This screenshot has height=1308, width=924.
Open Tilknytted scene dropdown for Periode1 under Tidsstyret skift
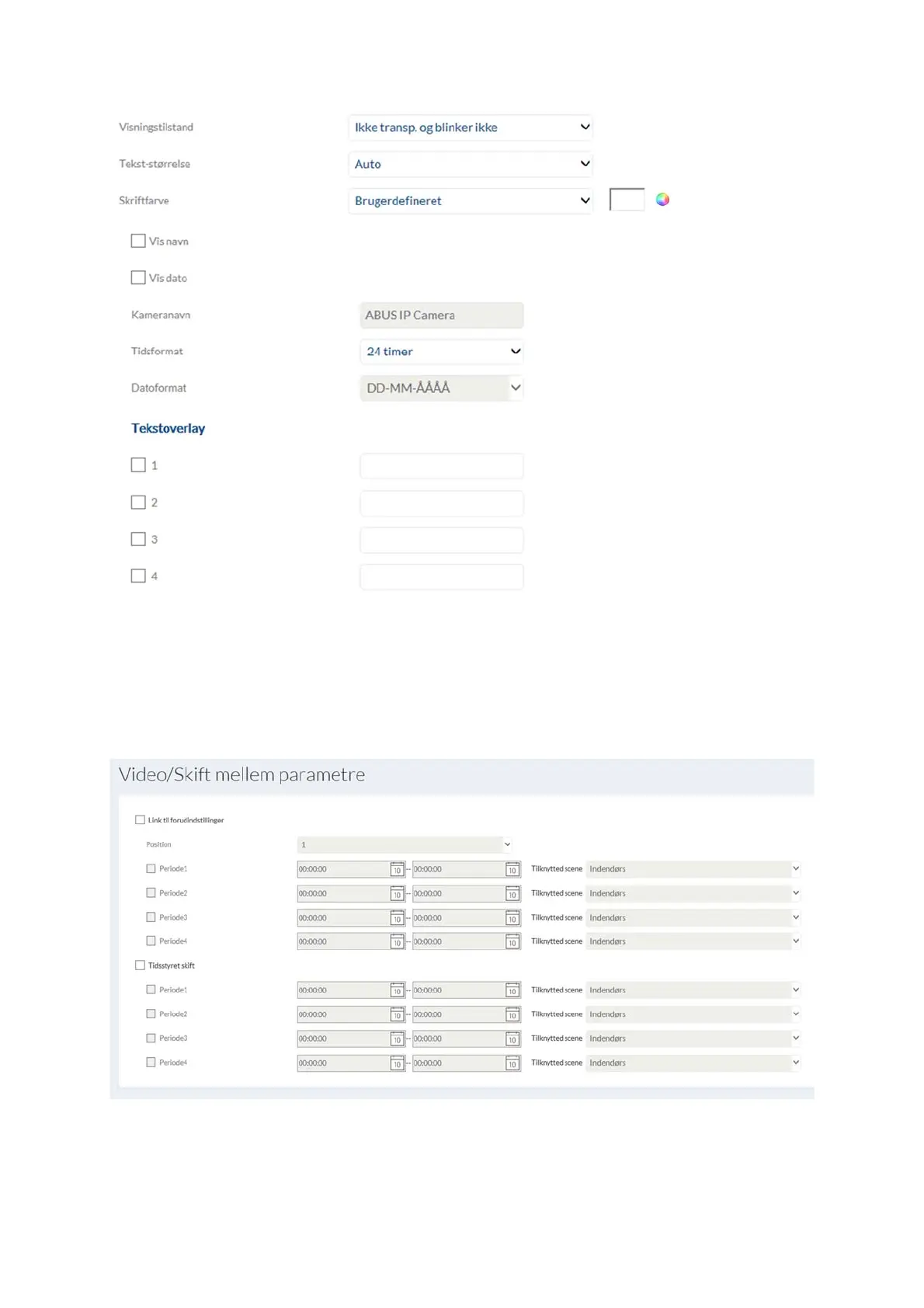(693, 990)
